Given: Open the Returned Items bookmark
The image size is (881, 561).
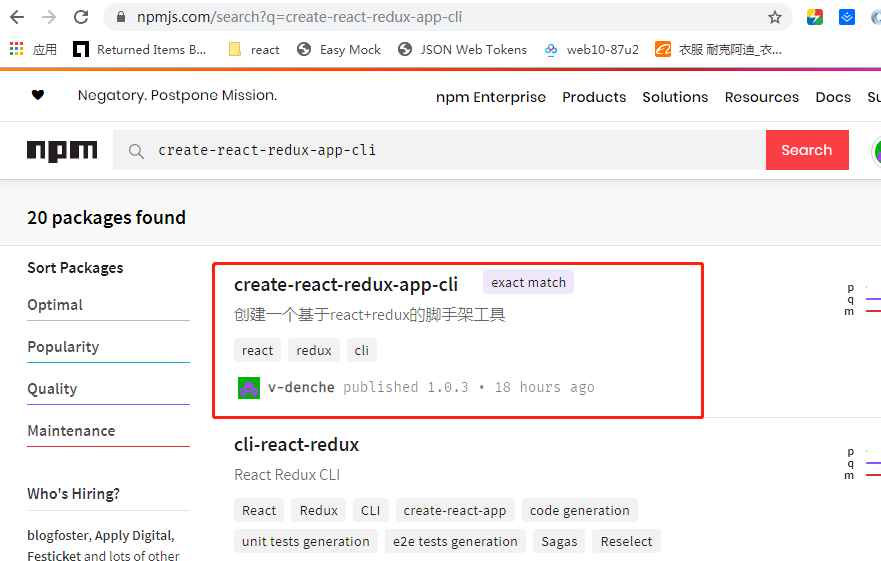Looking at the screenshot, I should 140,49.
